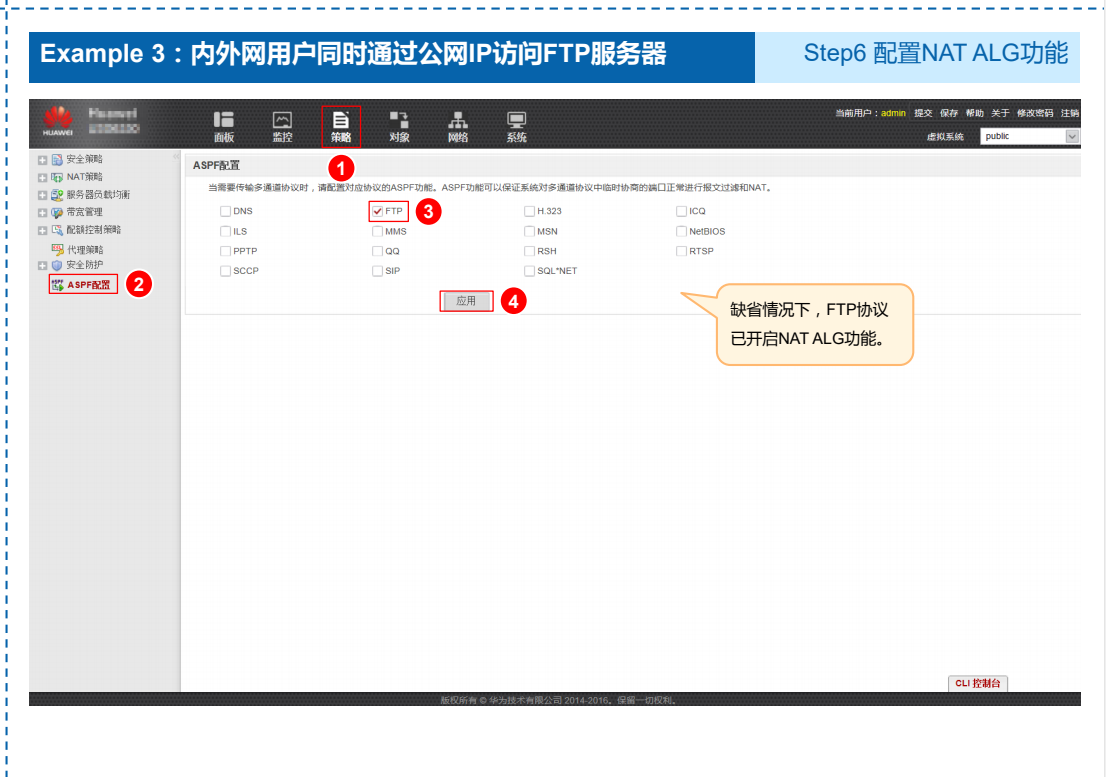Click the Huawei logo

click(x=57, y=119)
